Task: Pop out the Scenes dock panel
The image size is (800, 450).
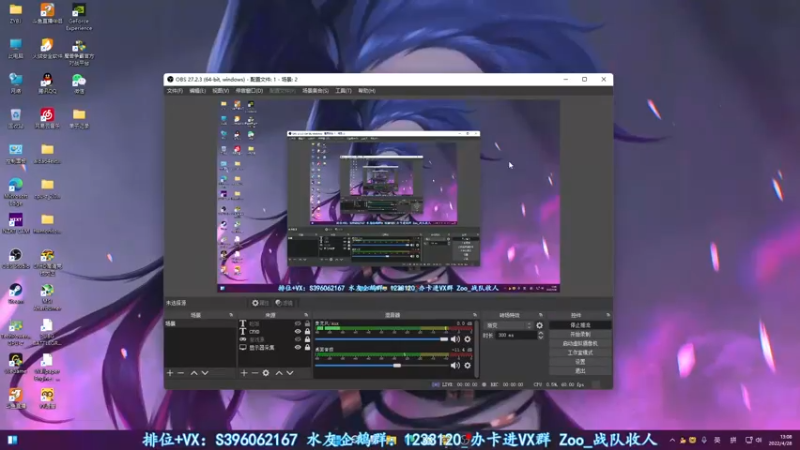Action: click(x=231, y=315)
